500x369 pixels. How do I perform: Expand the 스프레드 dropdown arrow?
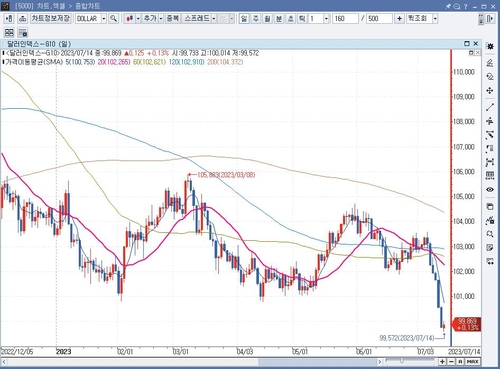[x=214, y=19]
